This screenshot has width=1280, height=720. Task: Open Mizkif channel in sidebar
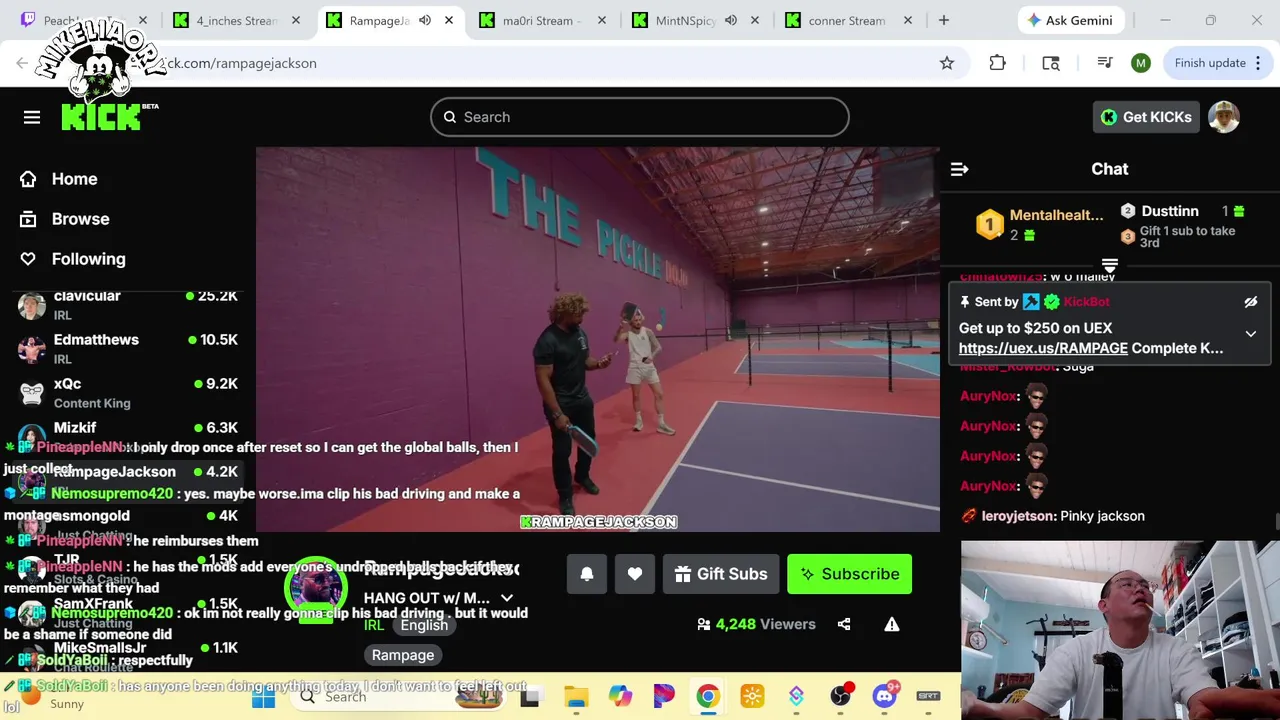[x=128, y=430]
